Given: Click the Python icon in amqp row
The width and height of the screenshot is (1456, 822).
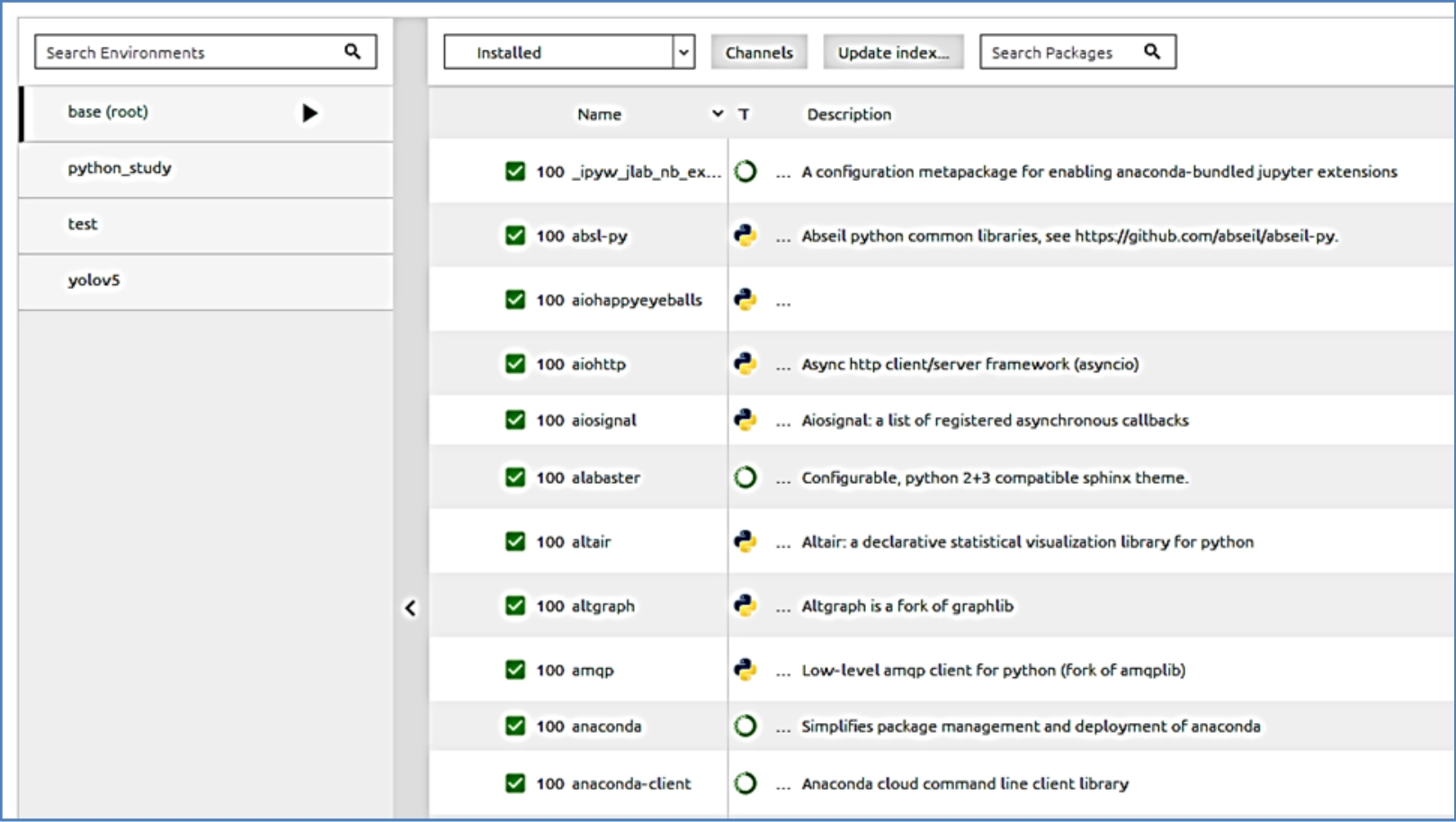Looking at the screenshot, I should tap(745, 669).
